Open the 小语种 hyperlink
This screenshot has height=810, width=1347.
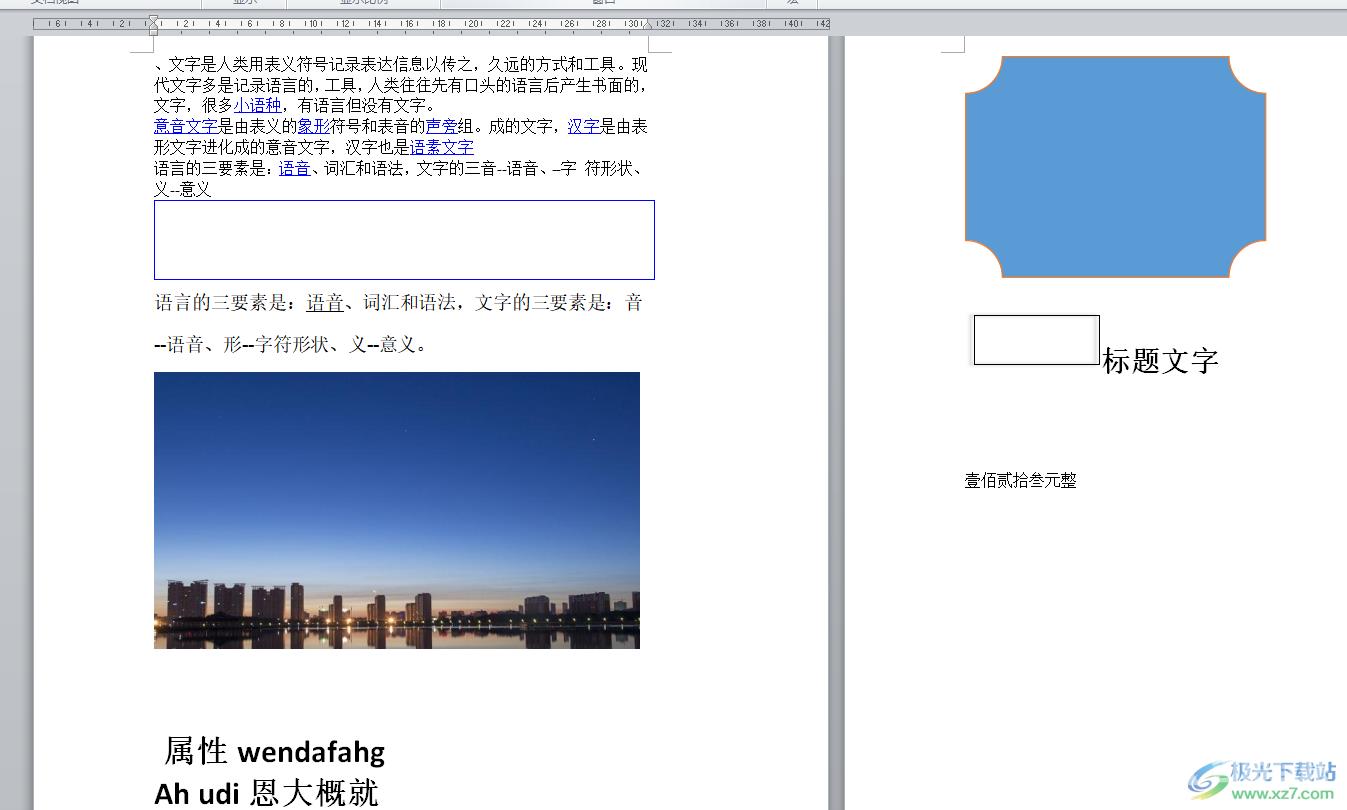tap(258, 106)
